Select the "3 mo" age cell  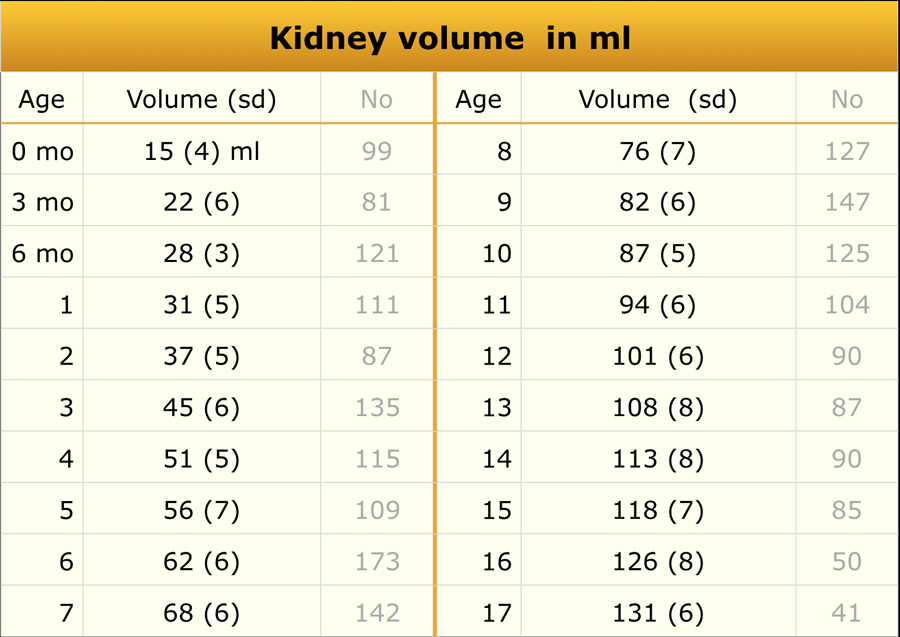(43, 203)
